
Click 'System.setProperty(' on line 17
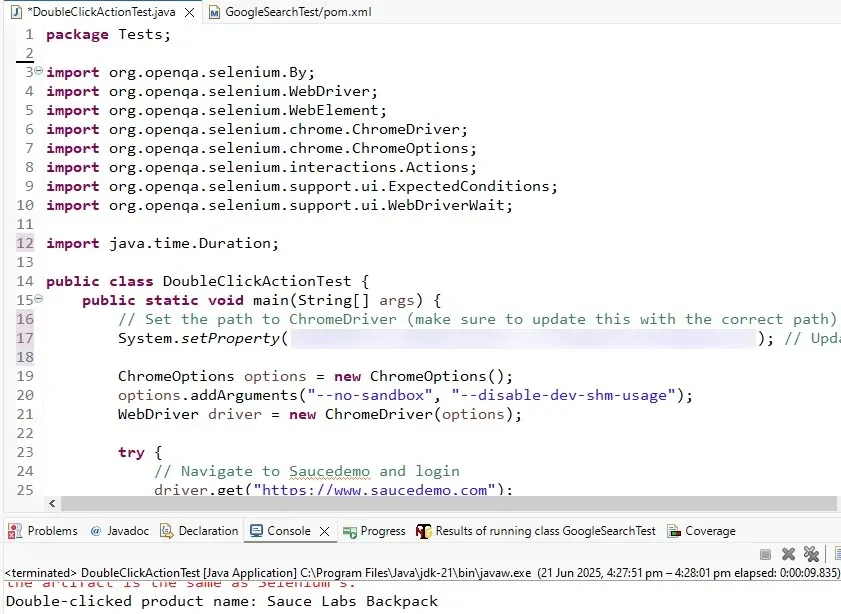tap(203, 338)
